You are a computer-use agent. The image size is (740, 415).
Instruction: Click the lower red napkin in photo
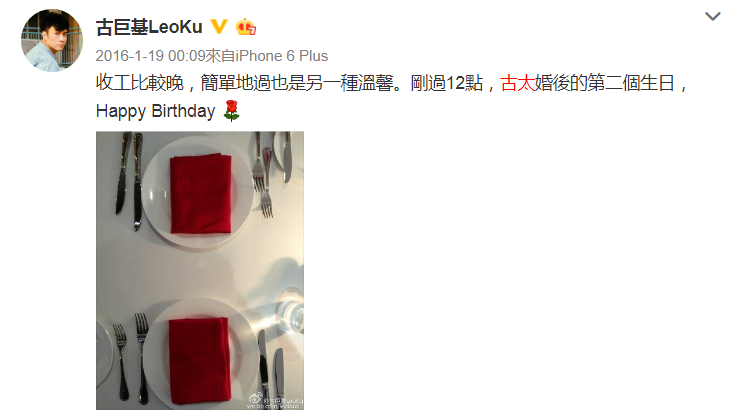click(199, 361)
